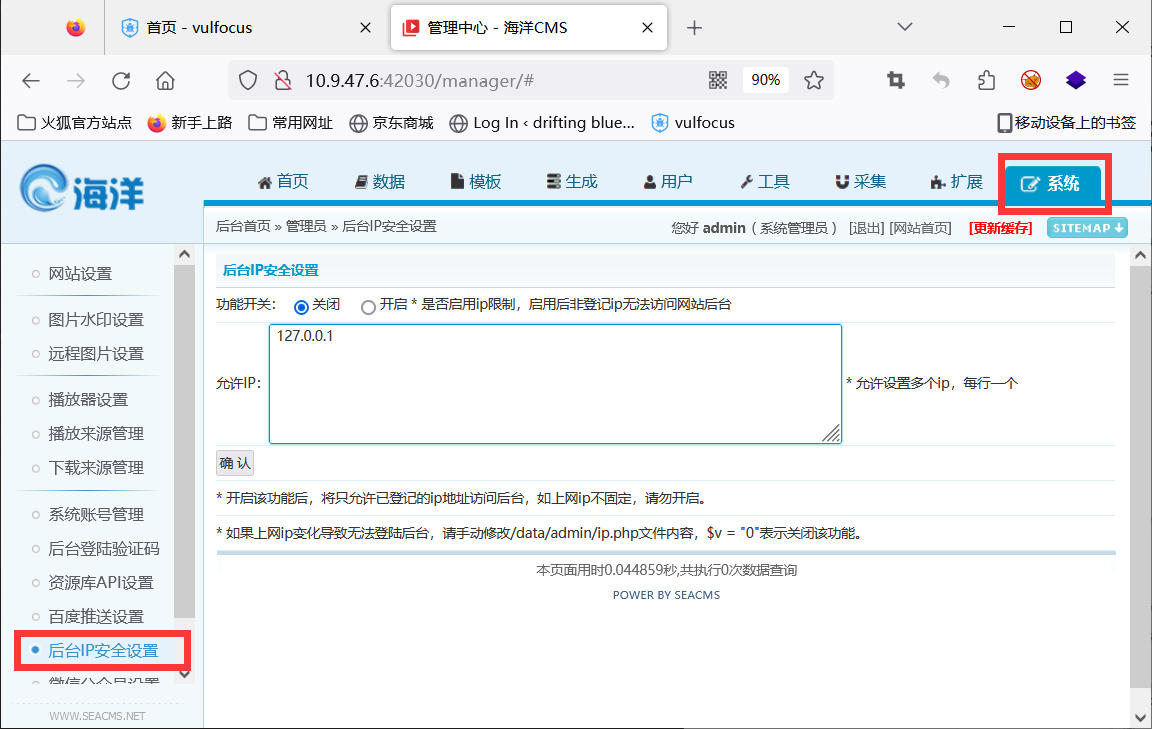Open the Firefox hamburger menu
Screen dimensions: 1152x729
[1120, 80]
